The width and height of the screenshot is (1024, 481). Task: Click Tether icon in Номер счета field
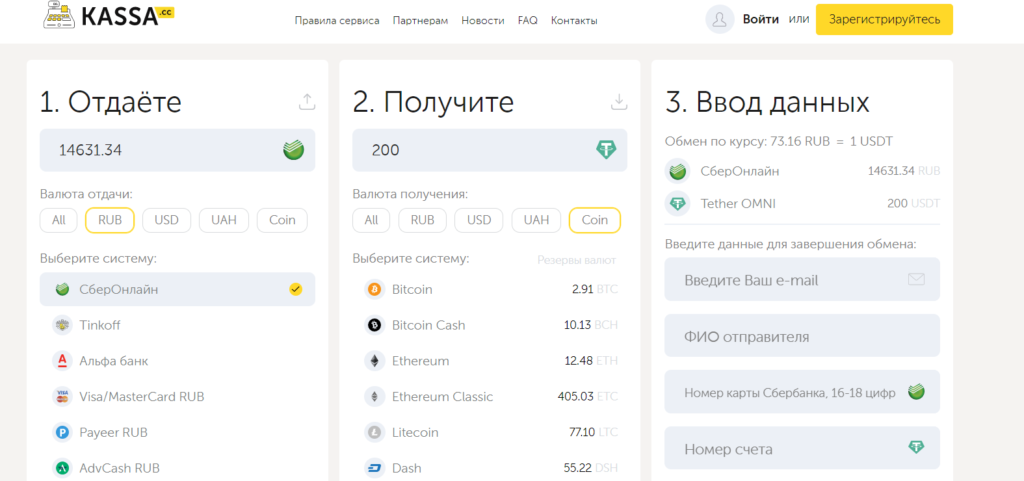point(916,447)
